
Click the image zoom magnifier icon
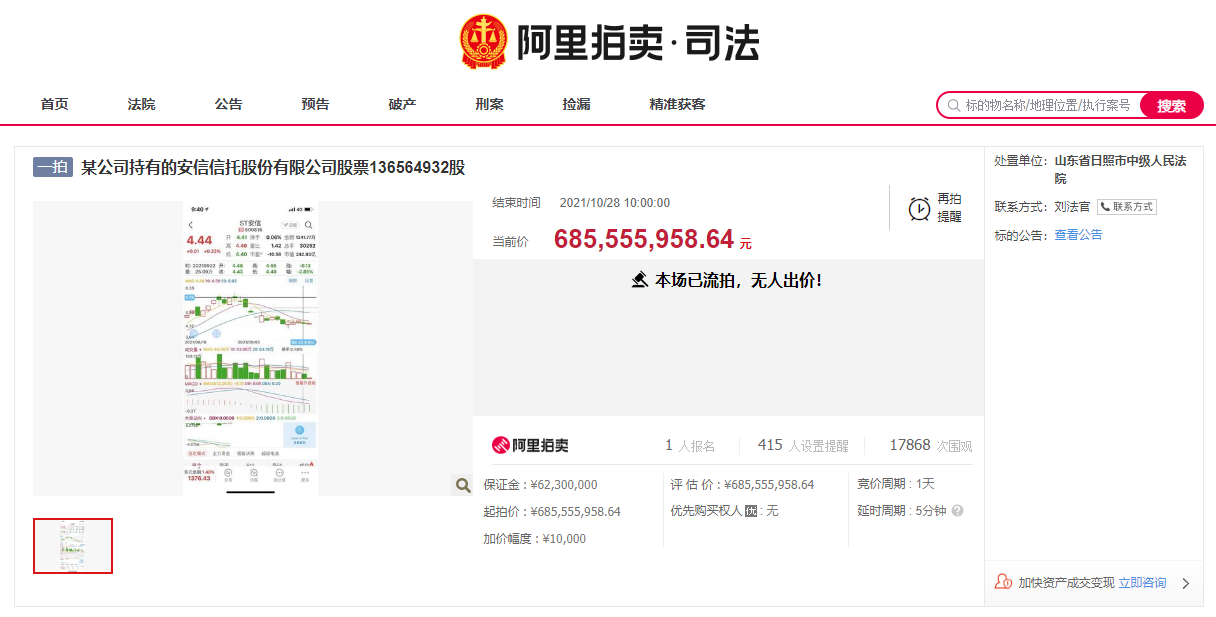[463, 485]
